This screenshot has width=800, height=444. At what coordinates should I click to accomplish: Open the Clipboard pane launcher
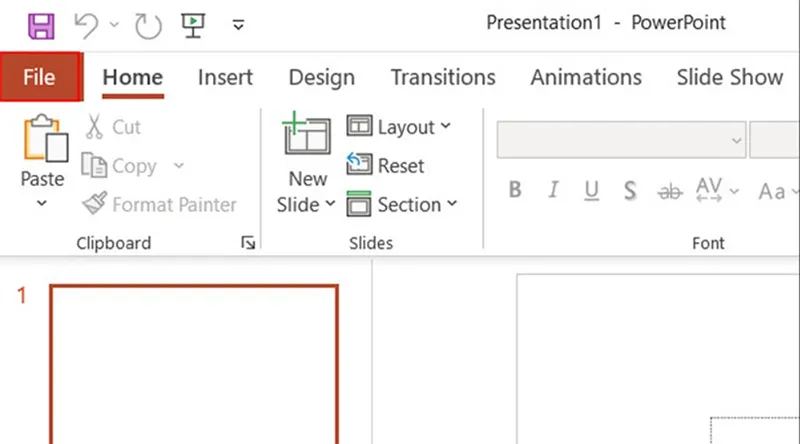247,243
